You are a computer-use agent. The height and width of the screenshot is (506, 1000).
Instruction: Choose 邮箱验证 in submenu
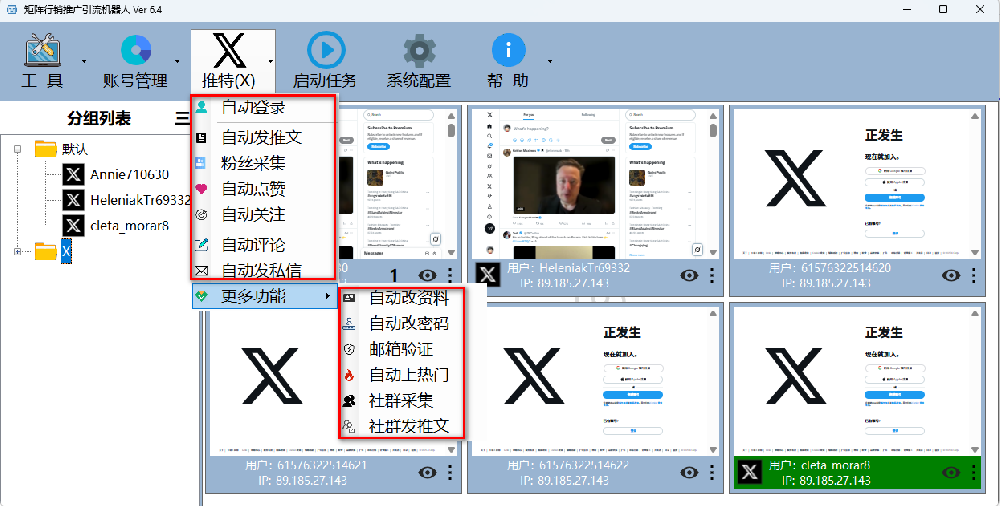[402, 349]
